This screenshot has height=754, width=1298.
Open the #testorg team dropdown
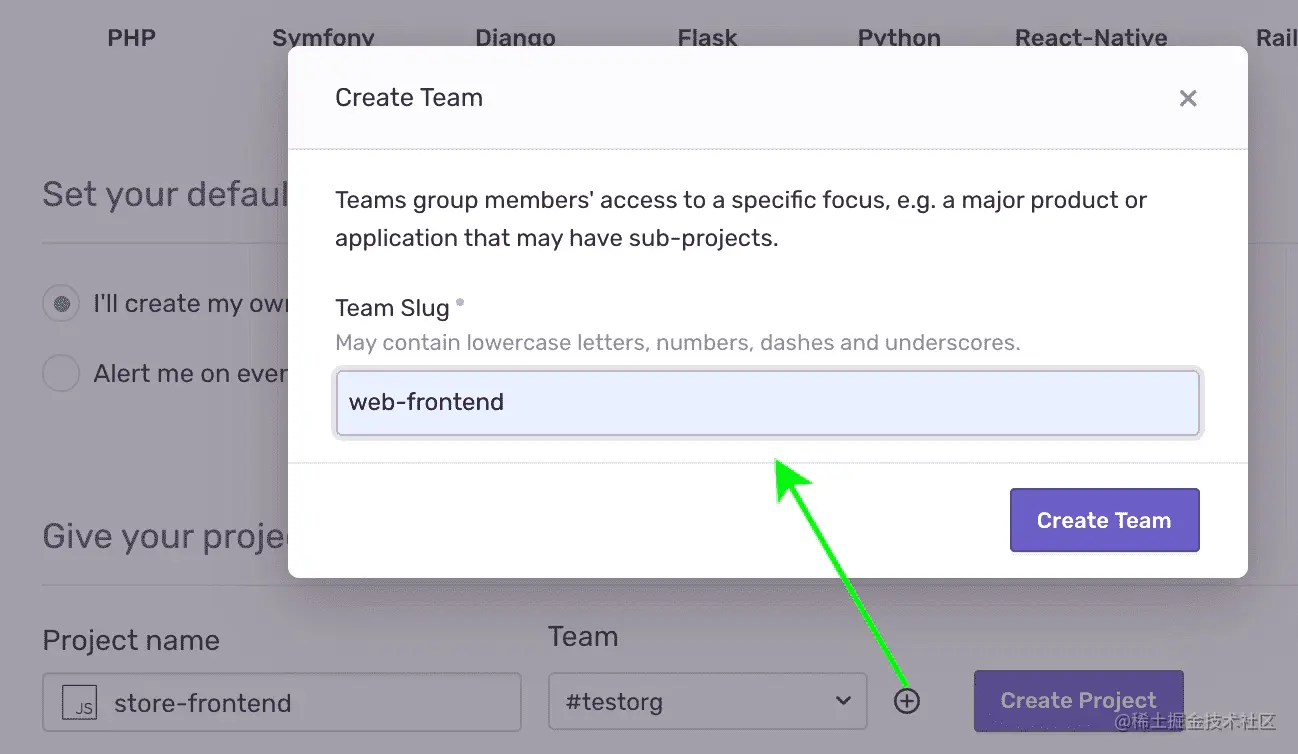pos(707,702)
